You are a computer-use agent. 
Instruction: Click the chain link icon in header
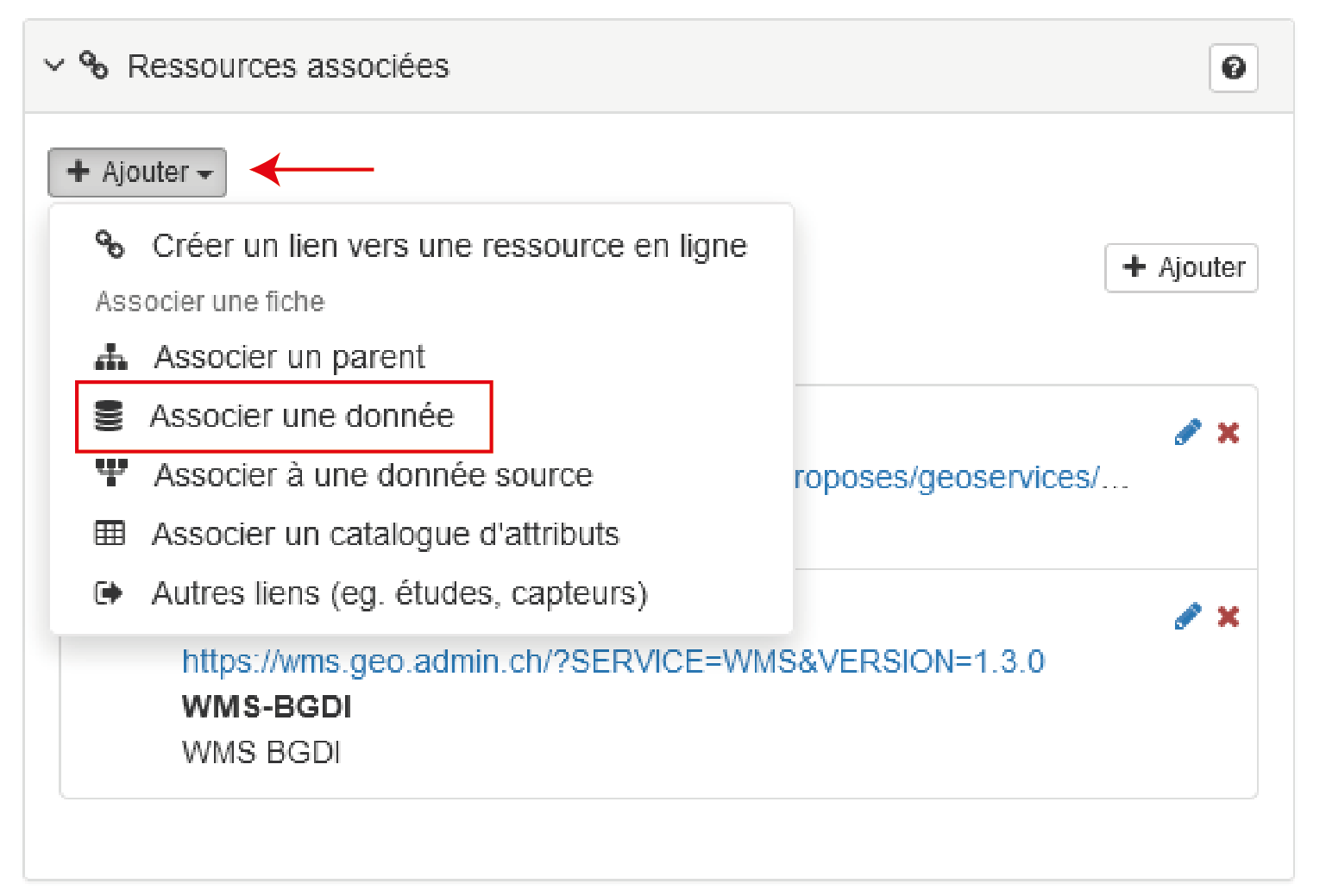point(93,66)
